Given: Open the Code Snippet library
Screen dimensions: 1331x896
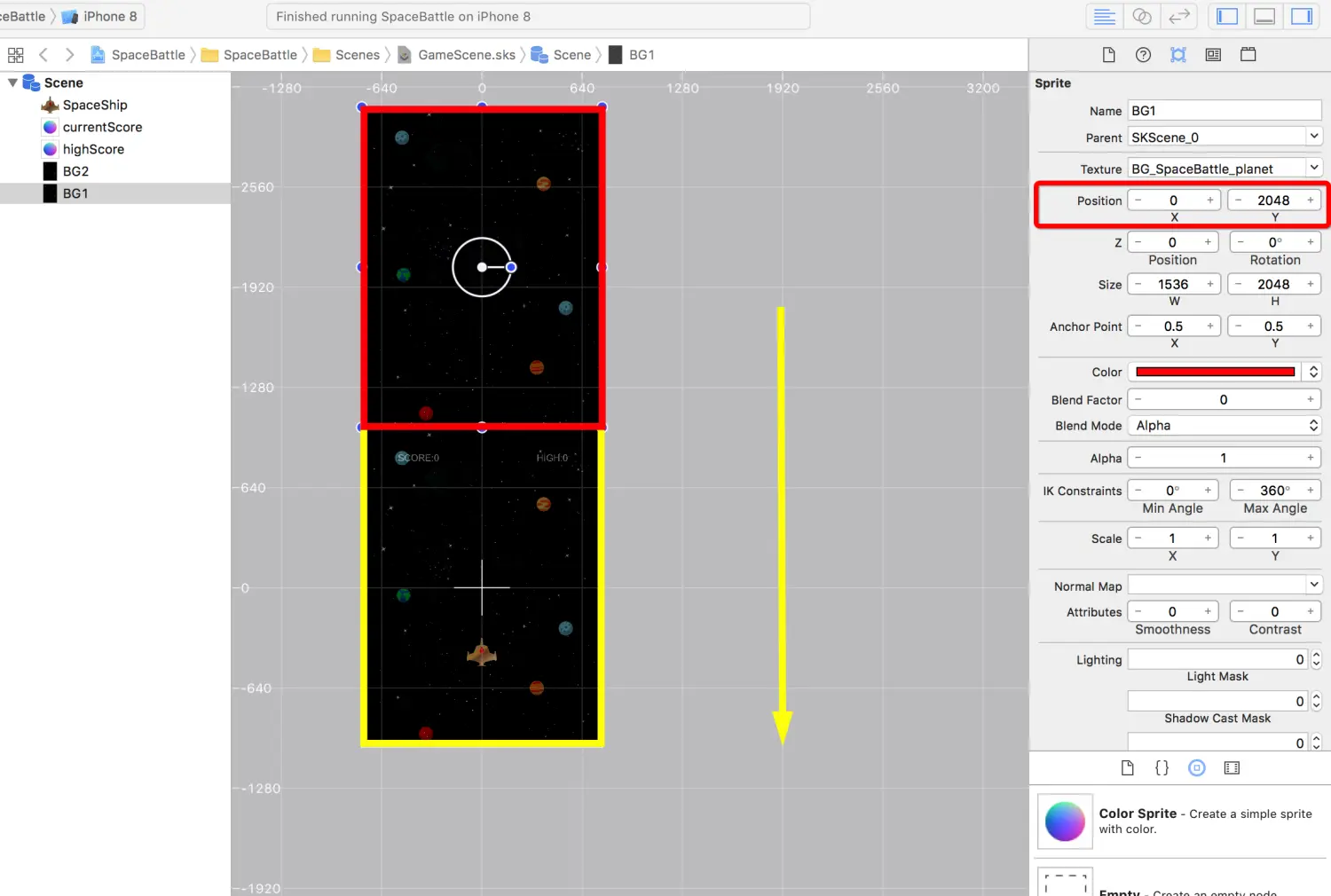Looking at the screenshot, I should pos(1162,768).
